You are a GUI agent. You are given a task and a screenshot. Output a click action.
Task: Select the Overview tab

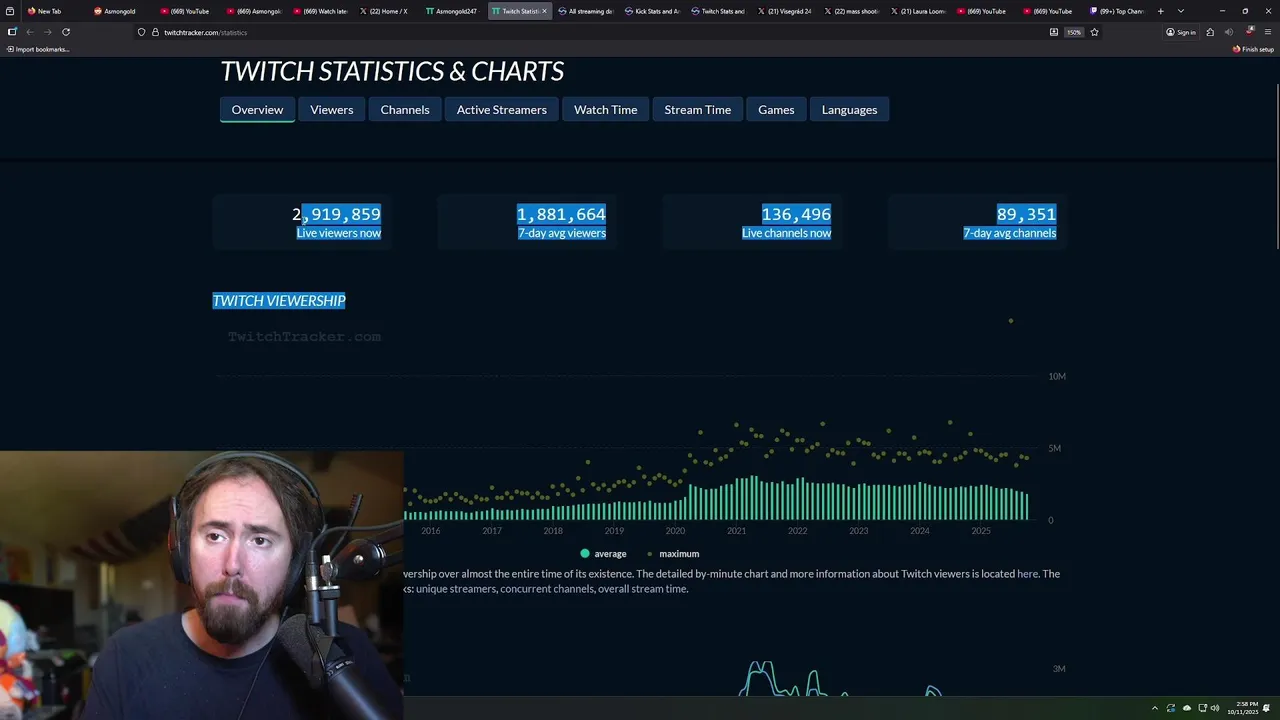click(257, 110)
